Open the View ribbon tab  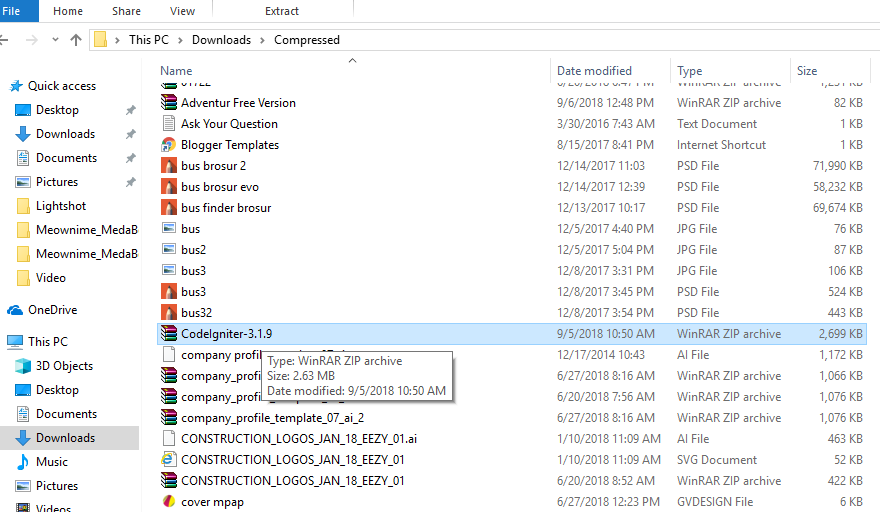pos(182,11)
